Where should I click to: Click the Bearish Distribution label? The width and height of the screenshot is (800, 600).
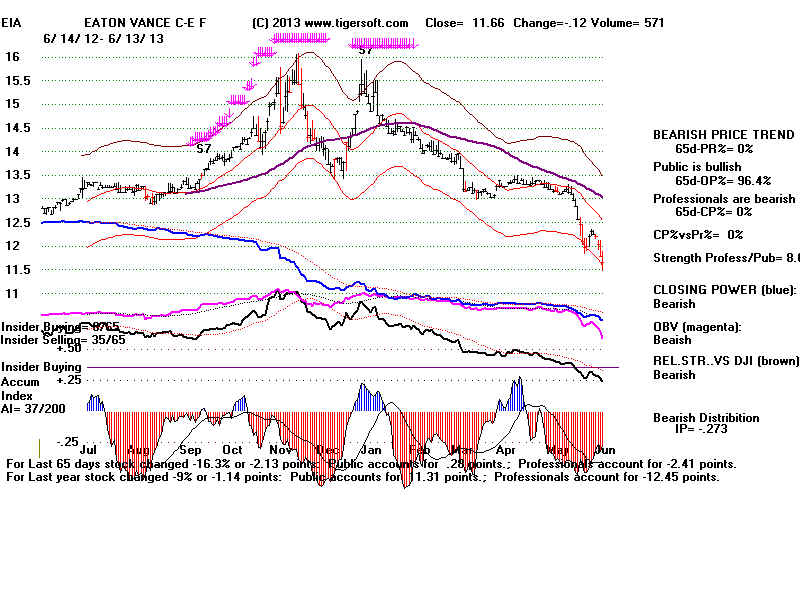pos(705,418)
